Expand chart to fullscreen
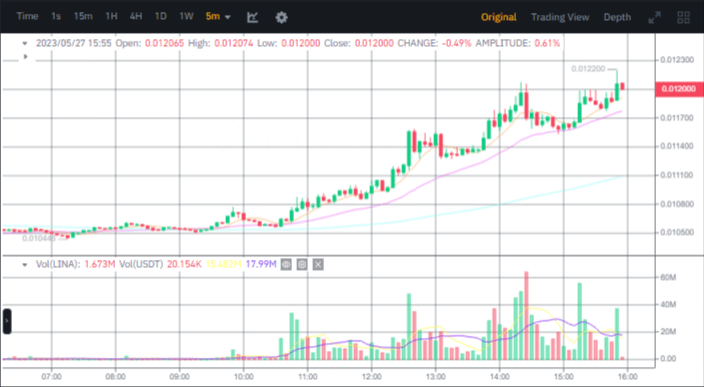The image size is (704, 387). pos(654,17)
